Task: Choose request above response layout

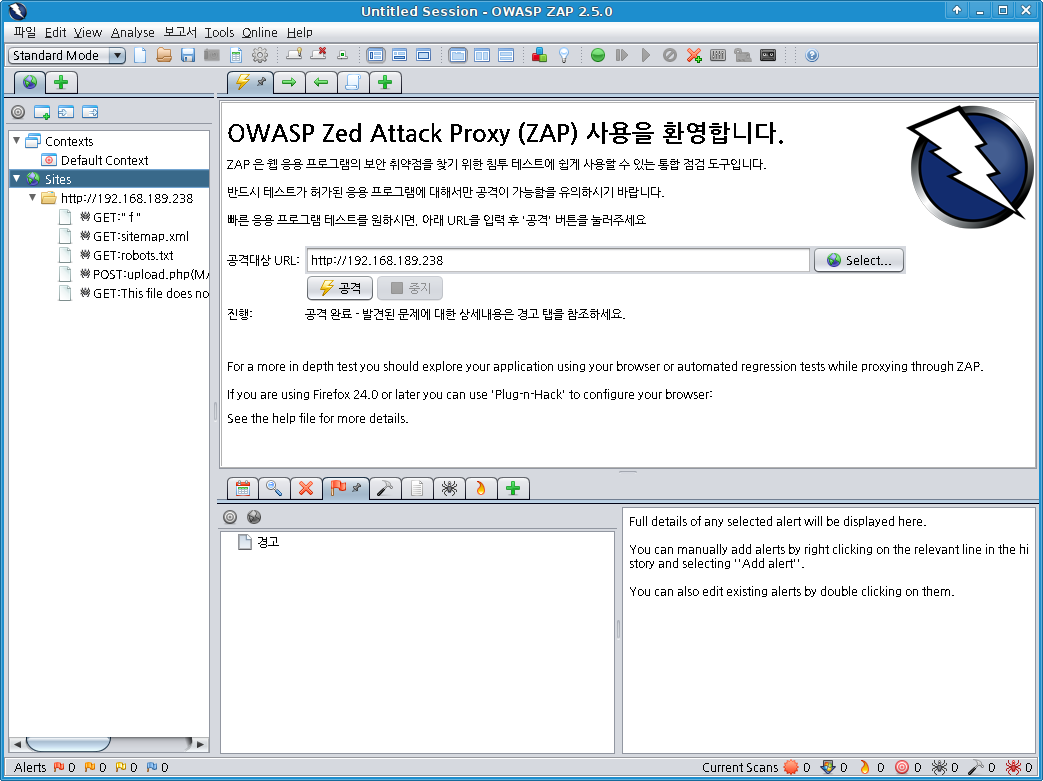Action: pos(506,55)
